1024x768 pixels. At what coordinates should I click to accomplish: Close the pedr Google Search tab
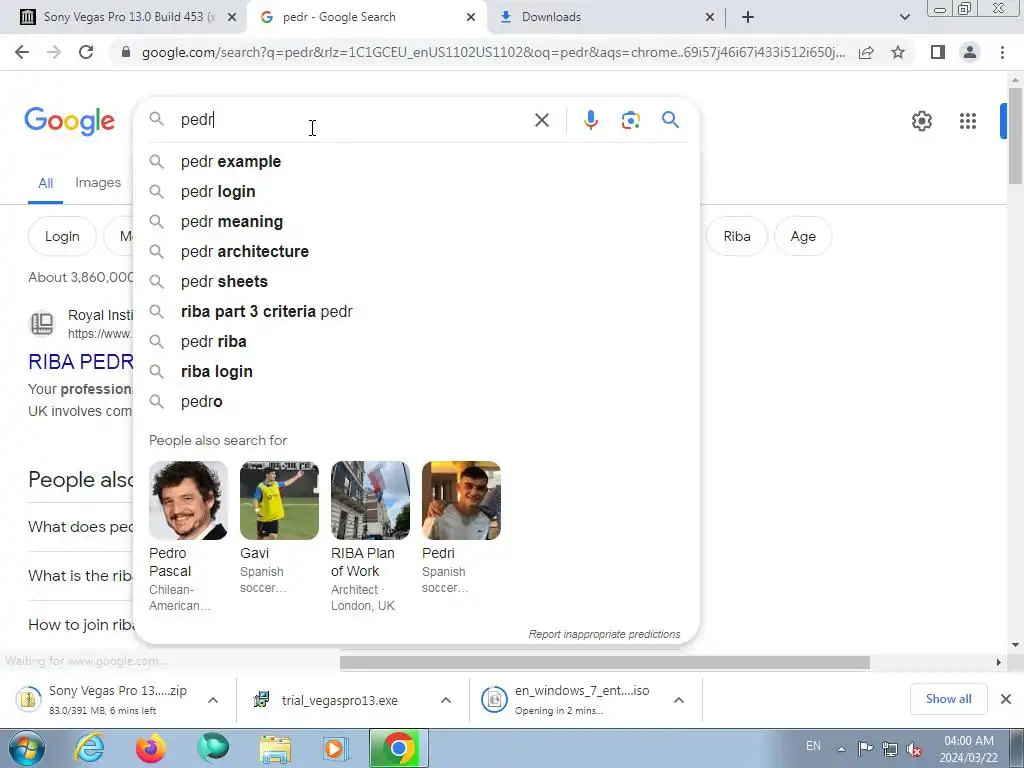[471, 17]
